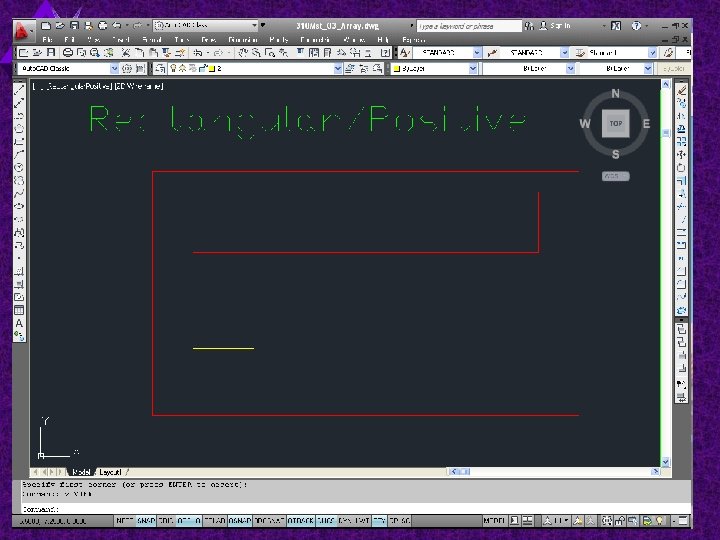Expand the AutoCAD Classic workspace dropdown
This screenshot has height=540, width=720.
point(114,68)
